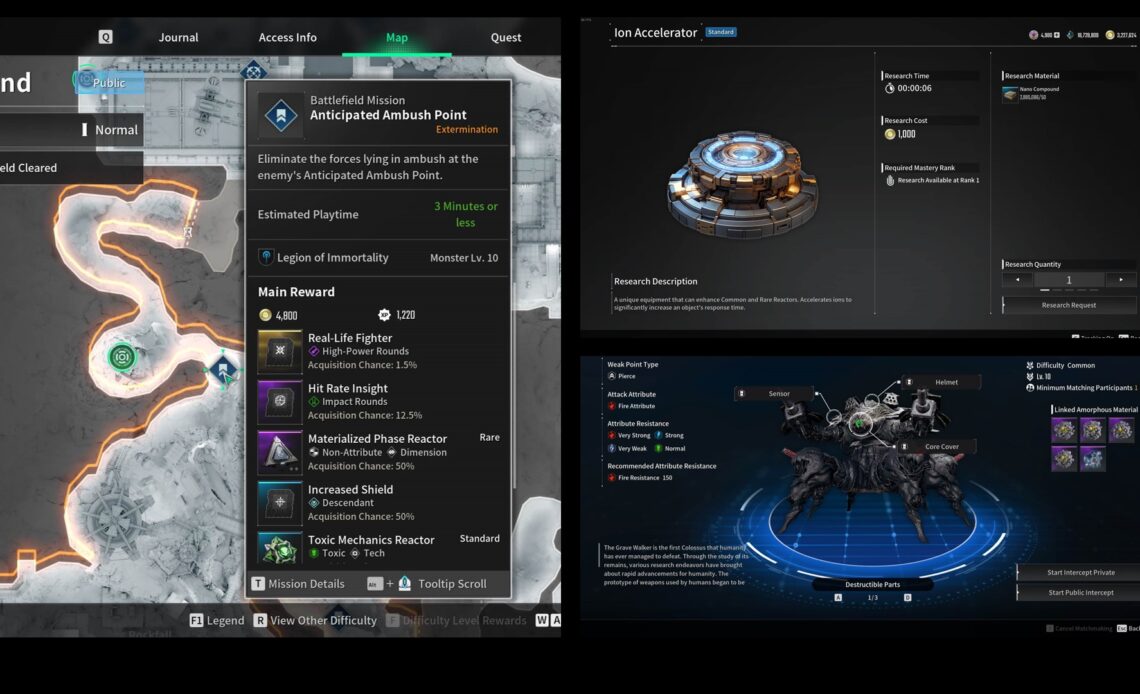This screenshot has width=1140, height=694.
Task: Select the Materialized Phase Reactor reward icon
Action: (280, 452)
